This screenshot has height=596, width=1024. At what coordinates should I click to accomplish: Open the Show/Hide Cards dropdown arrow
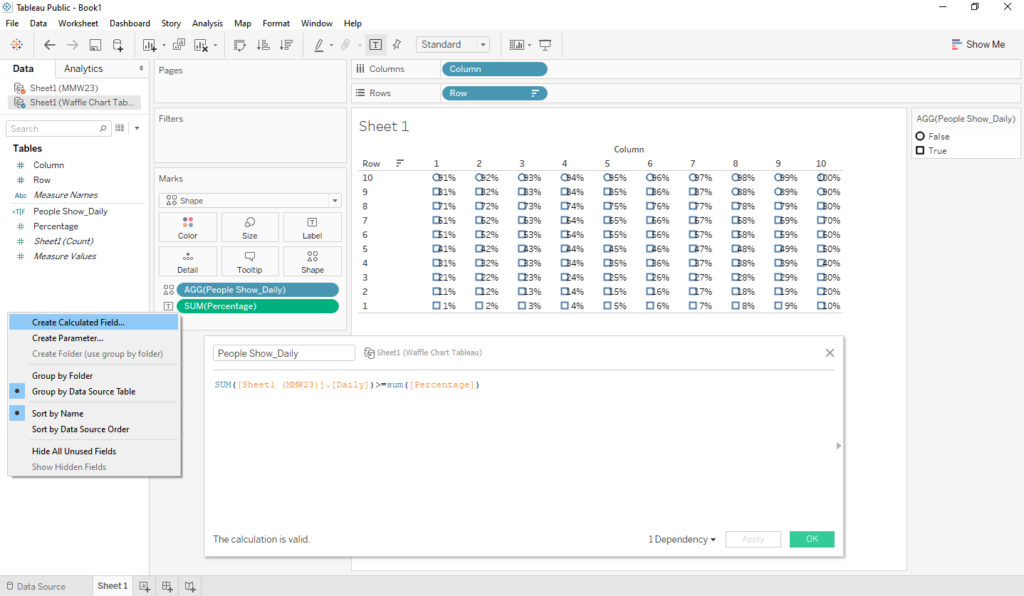click(x=529, y=45)
